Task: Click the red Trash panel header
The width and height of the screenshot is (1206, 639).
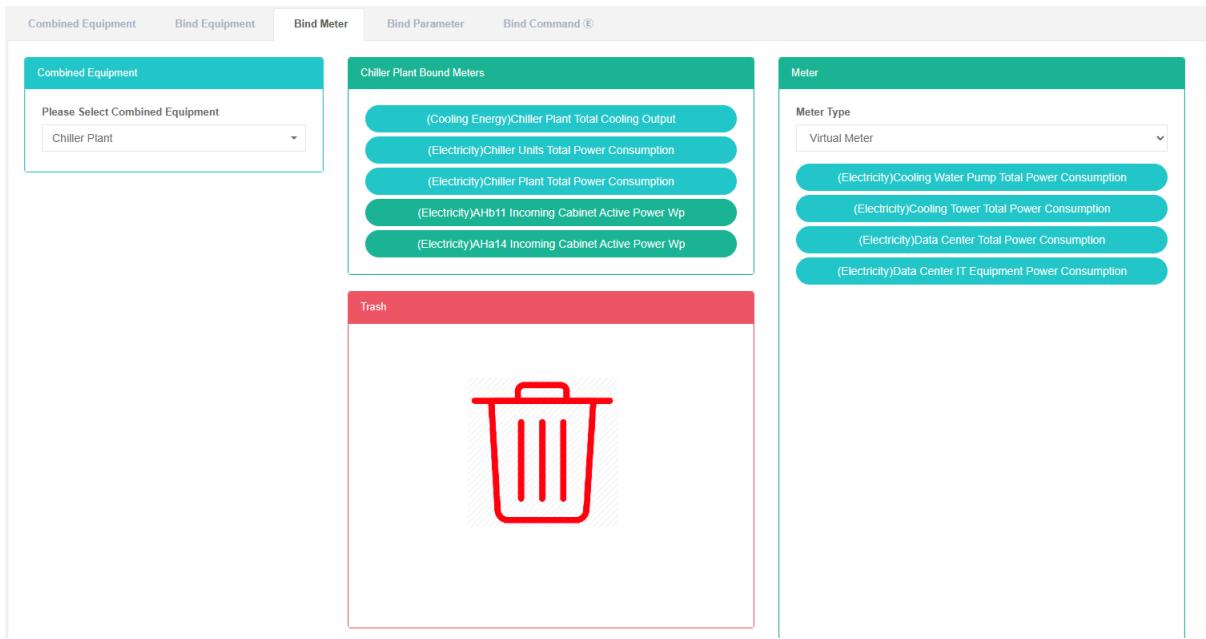Action: 551,307
